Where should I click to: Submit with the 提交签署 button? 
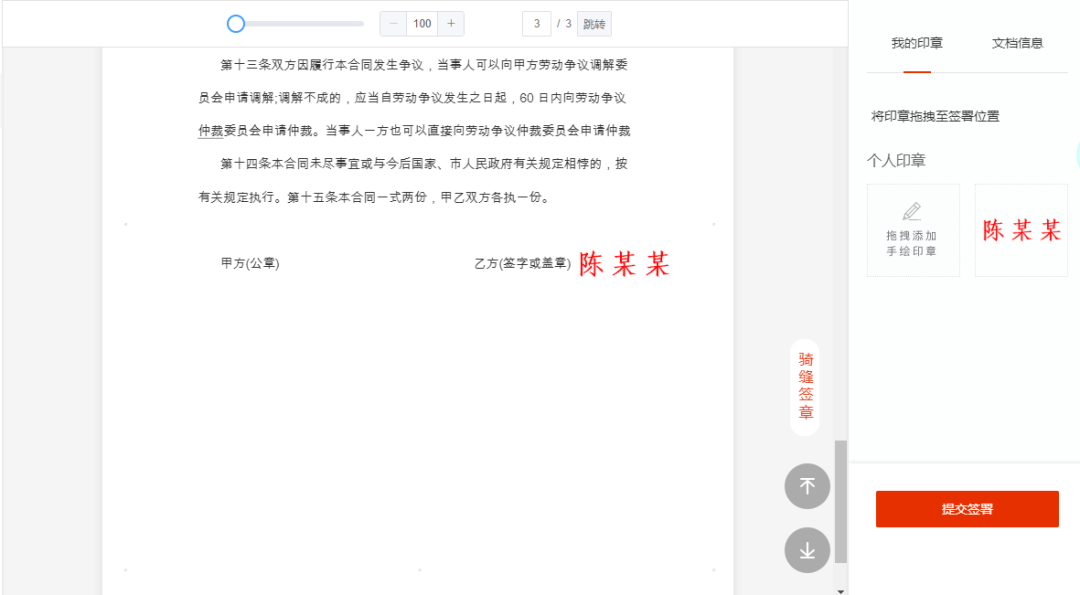[x=966, y=509]
